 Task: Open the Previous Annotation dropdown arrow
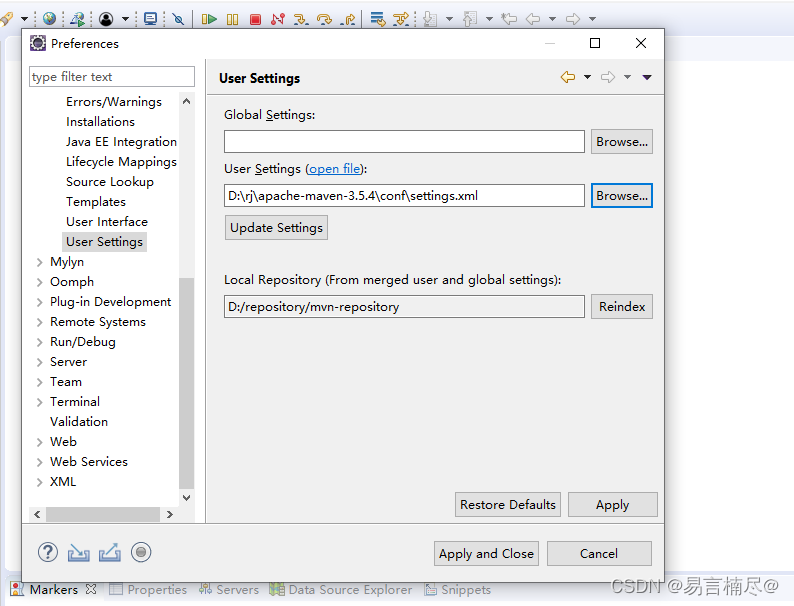click(x=489, y=19)
